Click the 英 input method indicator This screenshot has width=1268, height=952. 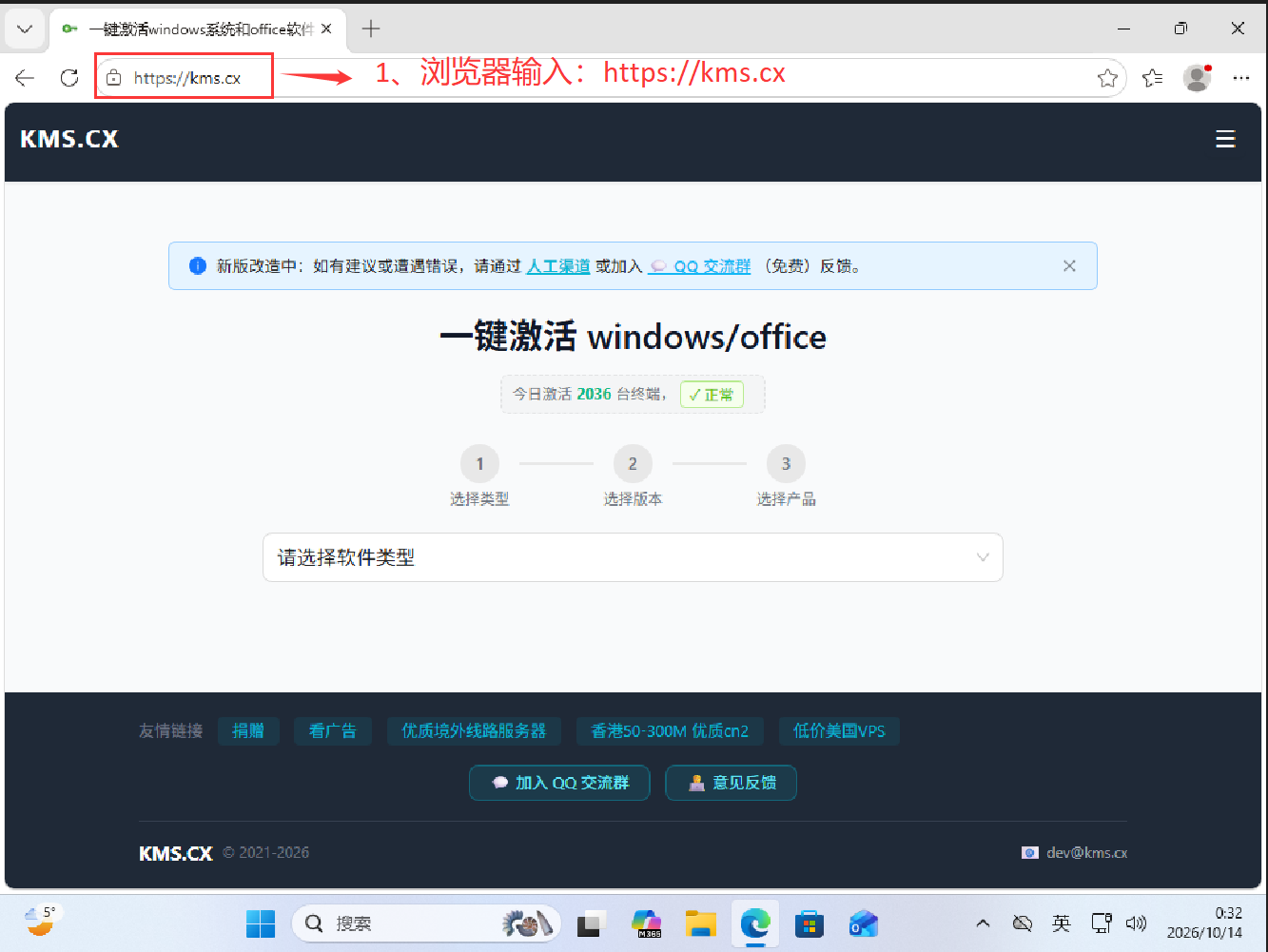(x=1062, y=923)
